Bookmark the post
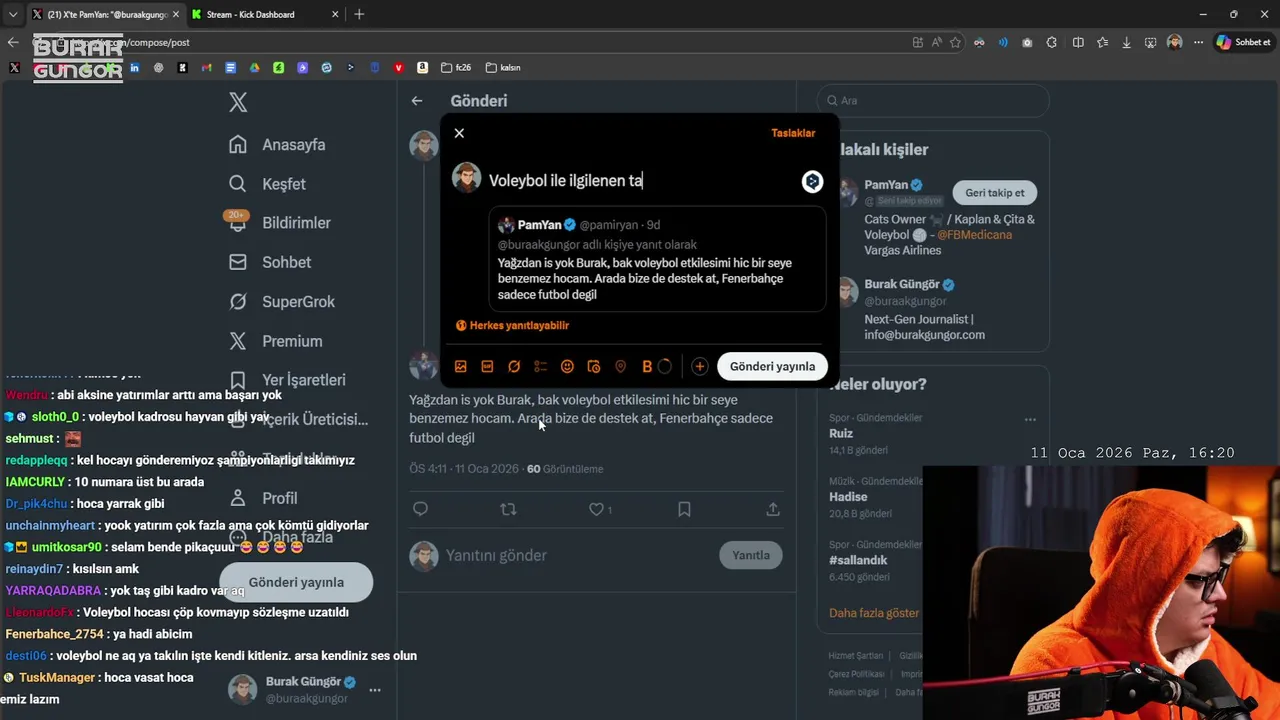Screen dimensions: 1280x720 click(x=684, y=509)
